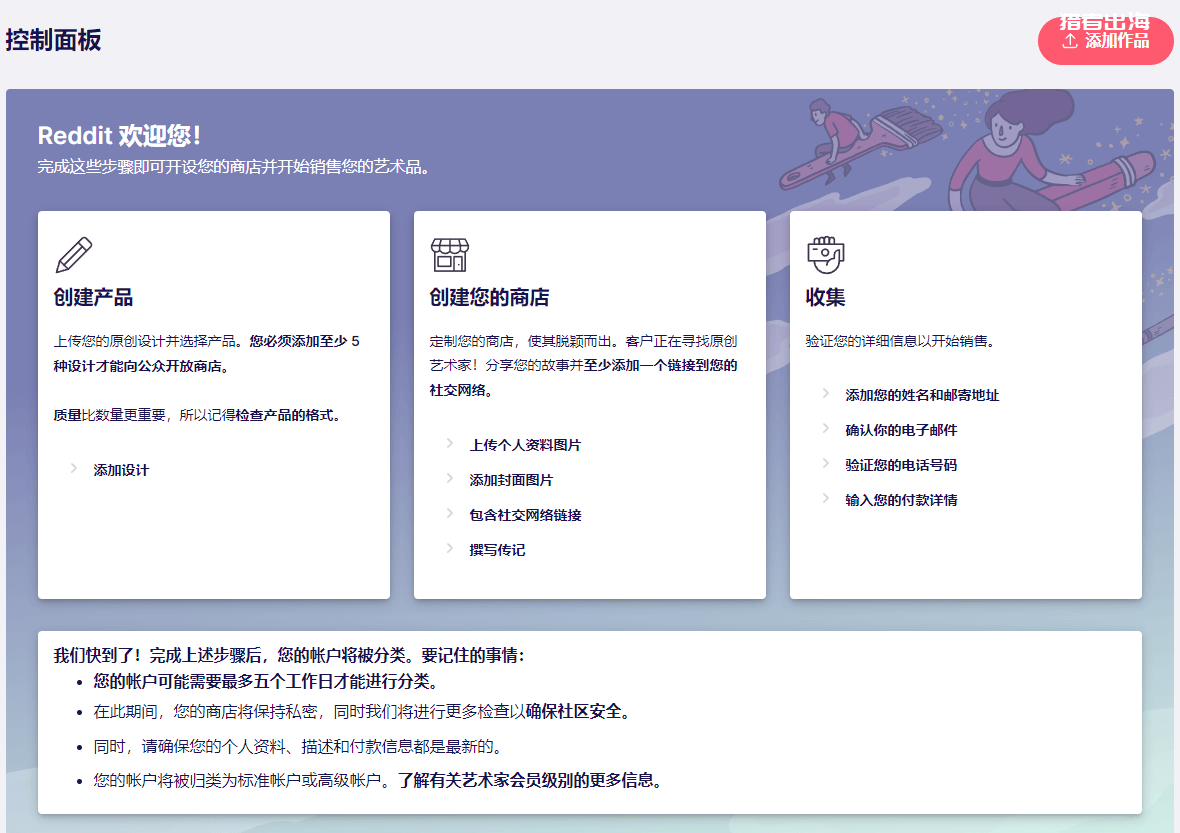1180x833 pixels.
Task: Open the 包含社交网络链接 step
Action: click(x=525, y=515)
